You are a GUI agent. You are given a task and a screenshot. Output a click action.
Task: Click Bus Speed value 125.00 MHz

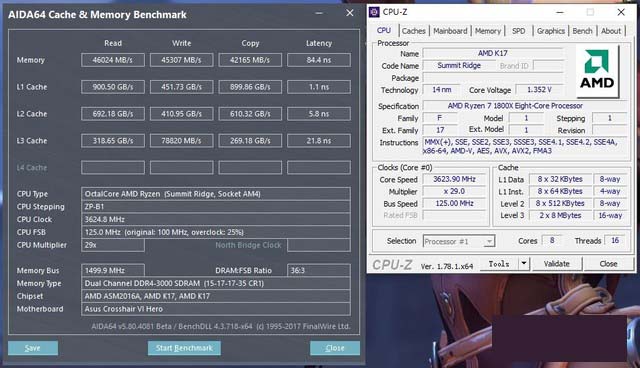tap(454, 203)
